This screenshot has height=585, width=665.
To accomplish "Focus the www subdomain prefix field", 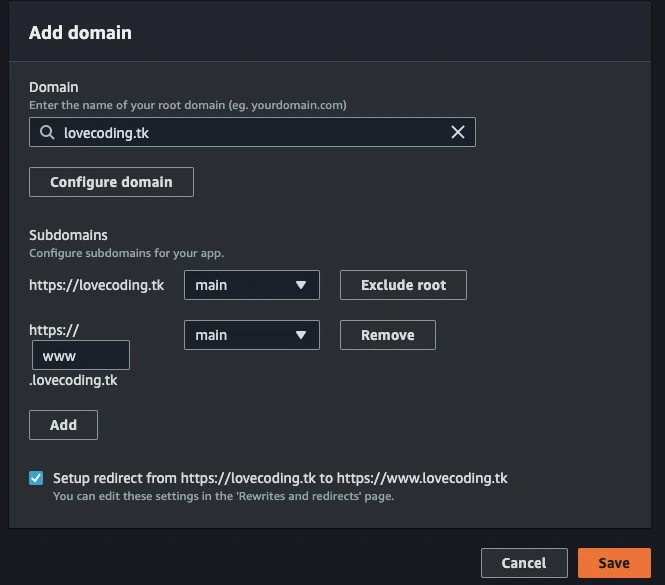I will coord(80,356).
